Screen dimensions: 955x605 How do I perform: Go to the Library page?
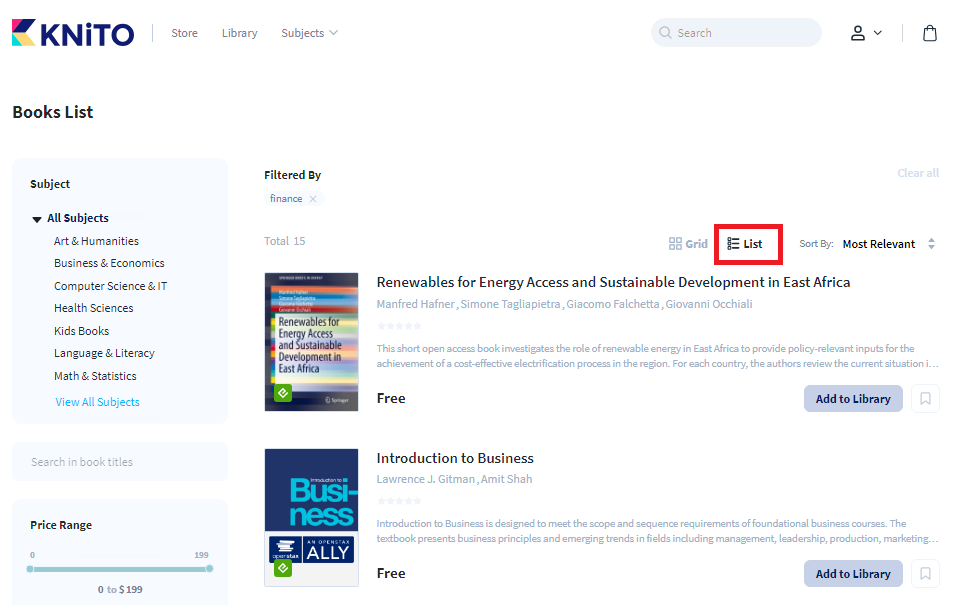pyautogui.click(x=239, y=33)
